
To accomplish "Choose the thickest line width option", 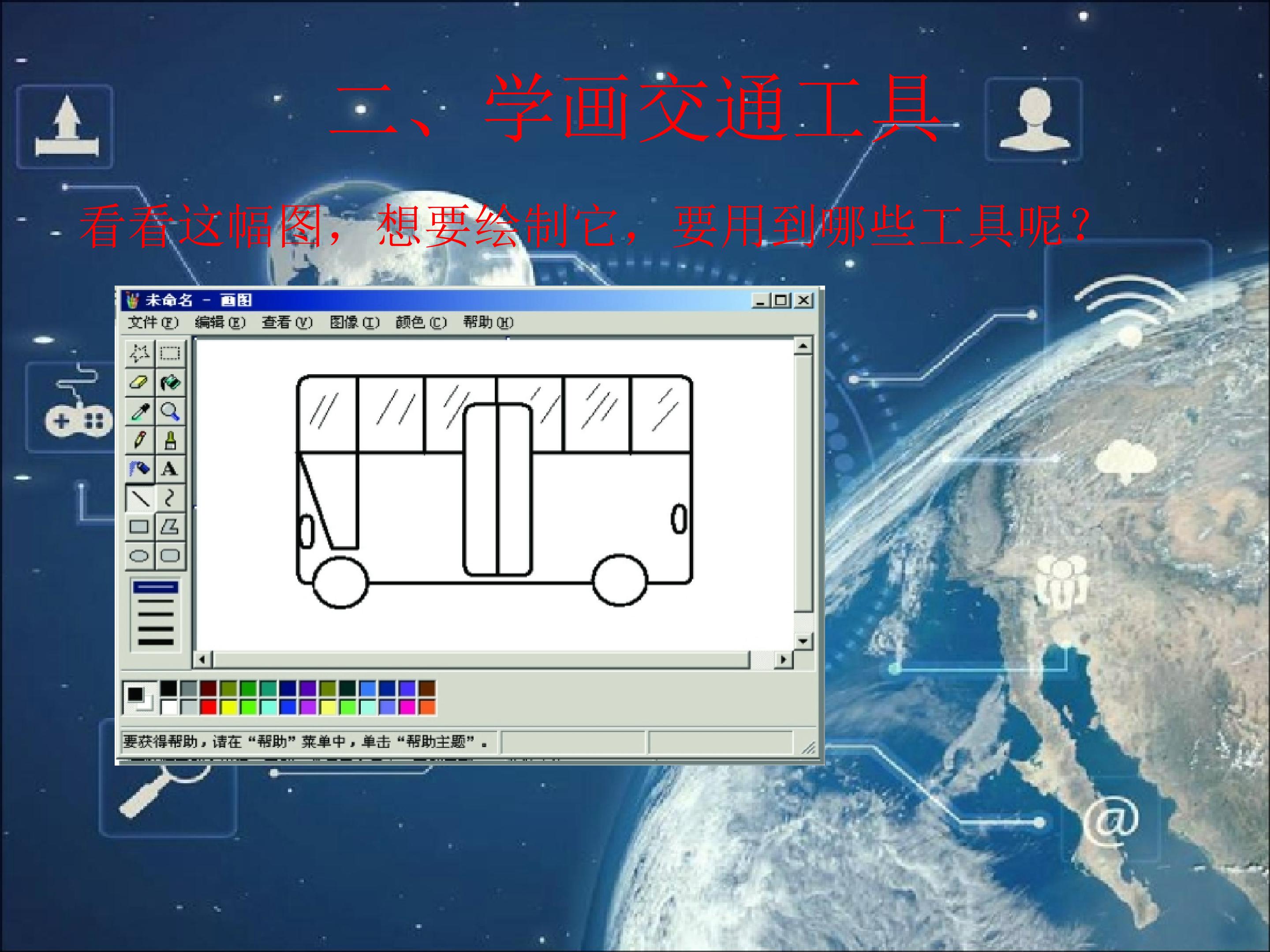I will [156, 642].
